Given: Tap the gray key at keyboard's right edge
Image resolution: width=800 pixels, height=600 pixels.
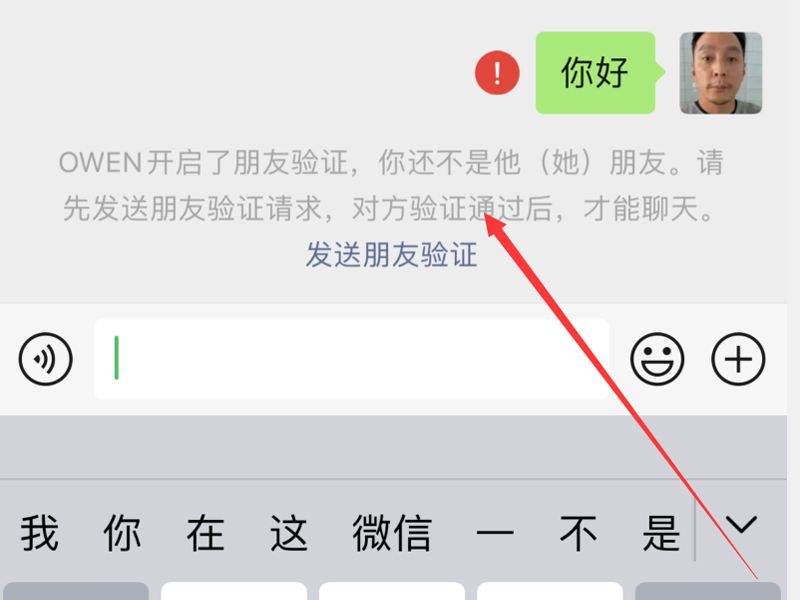Looking at the screenshot, I should (708, 591).
